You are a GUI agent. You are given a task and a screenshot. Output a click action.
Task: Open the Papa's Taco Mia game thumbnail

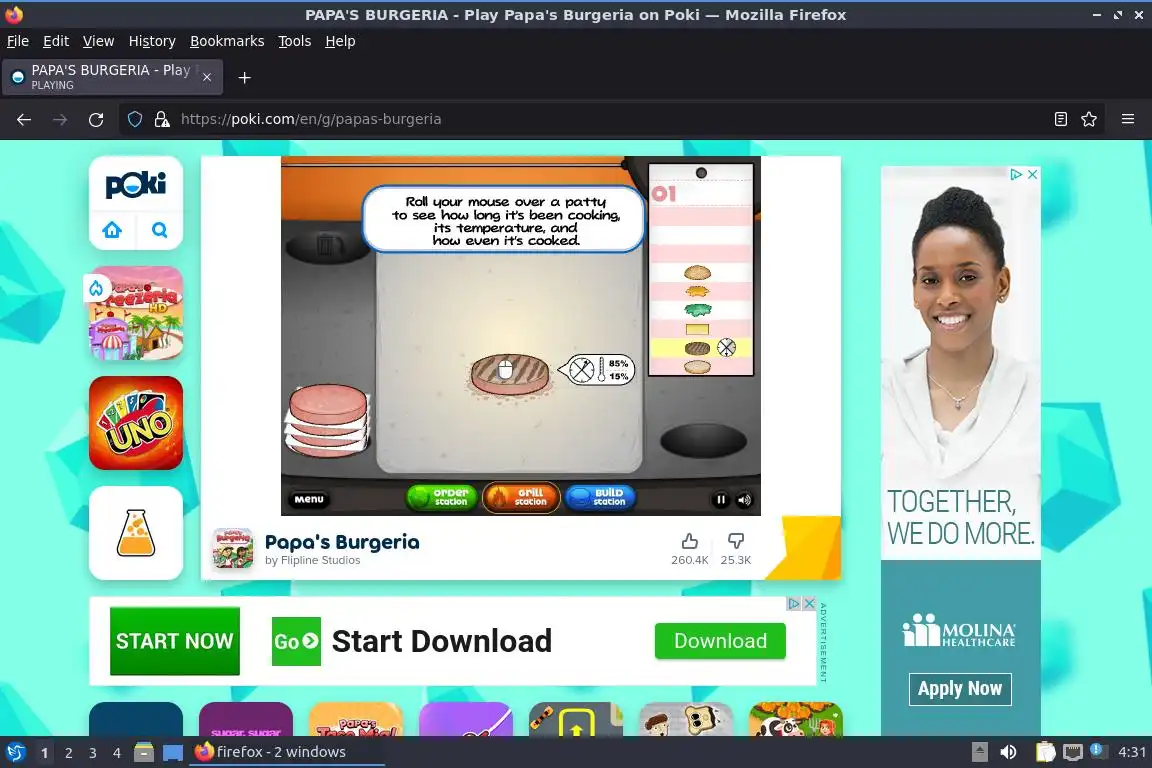point(356,719)
